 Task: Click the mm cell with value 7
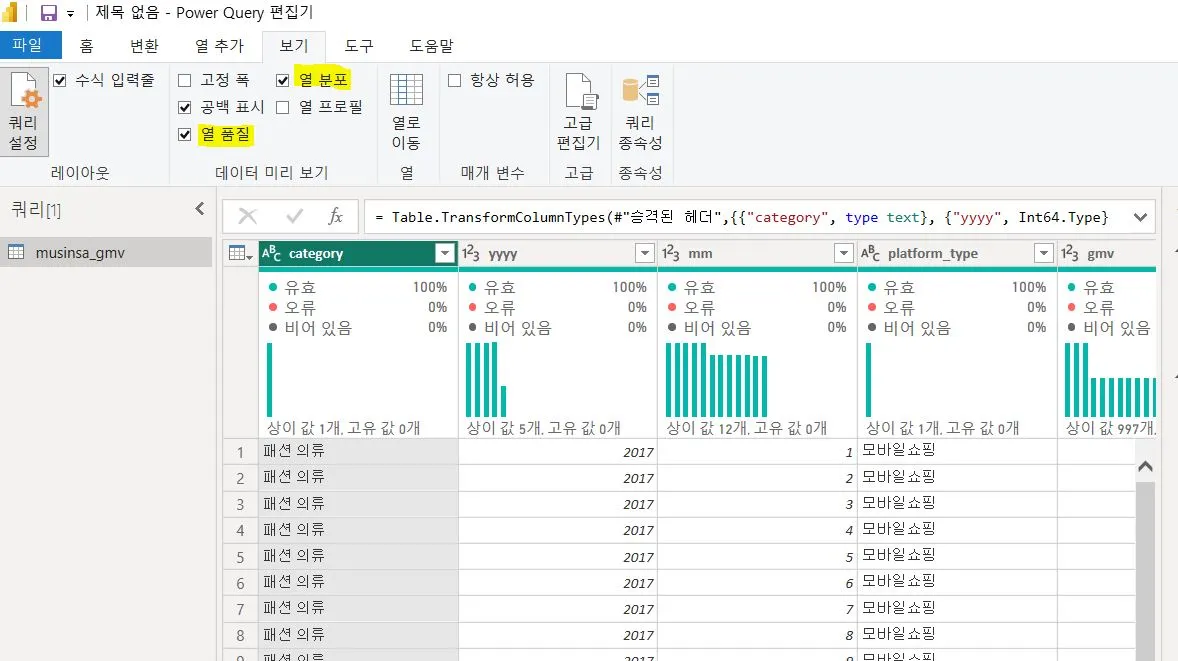pos(757,608)
